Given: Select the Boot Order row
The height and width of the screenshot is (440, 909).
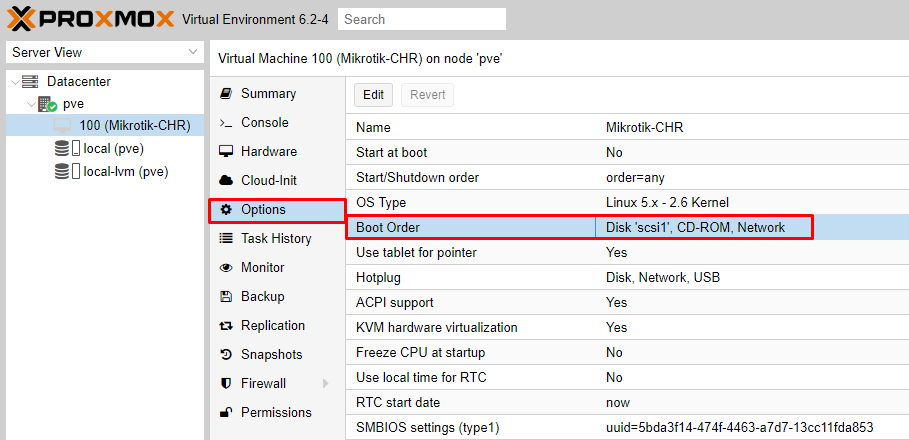Looking at the screenshot, I should click(627, 227).
